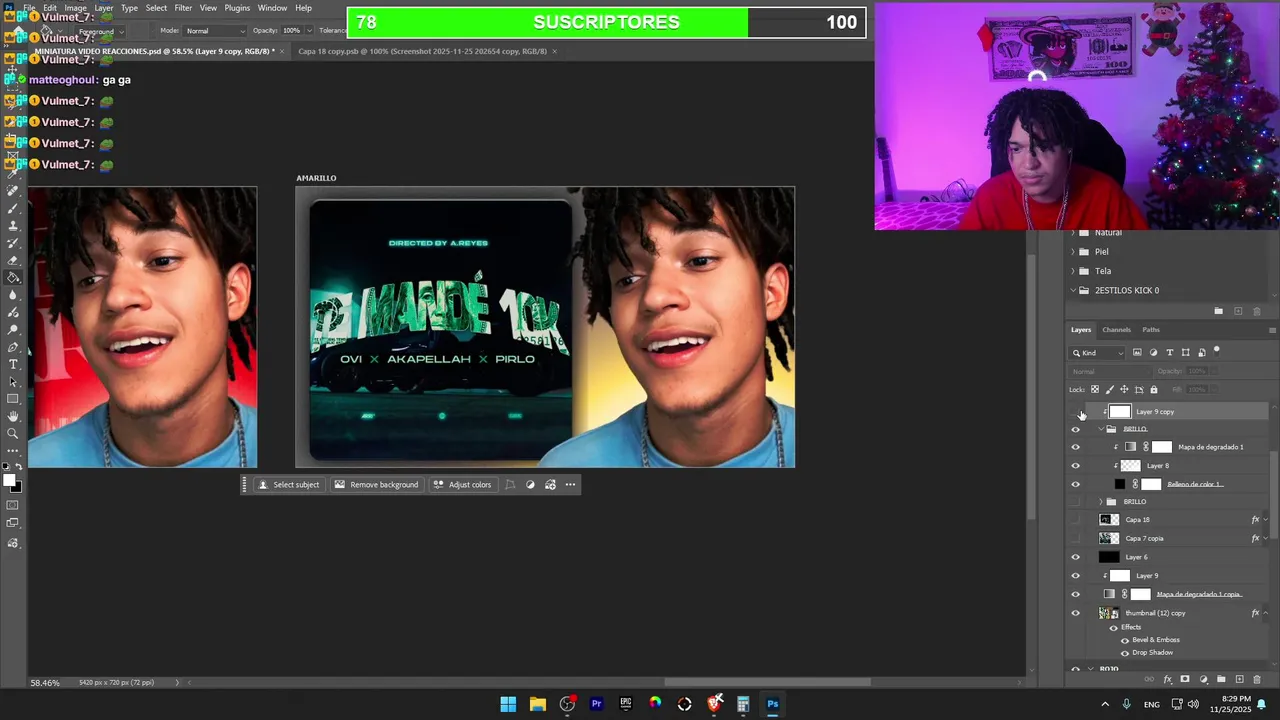1280x720 pixels.
Task: Hide the expanded BRILLO group
Action: [x=1076, y=430]
